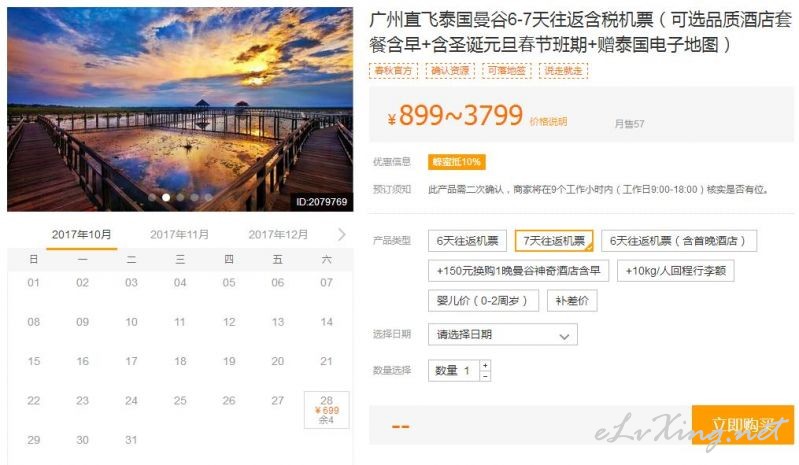Open the 请选择日期 date dropdown
799x465 pixels.
(502, 335)
